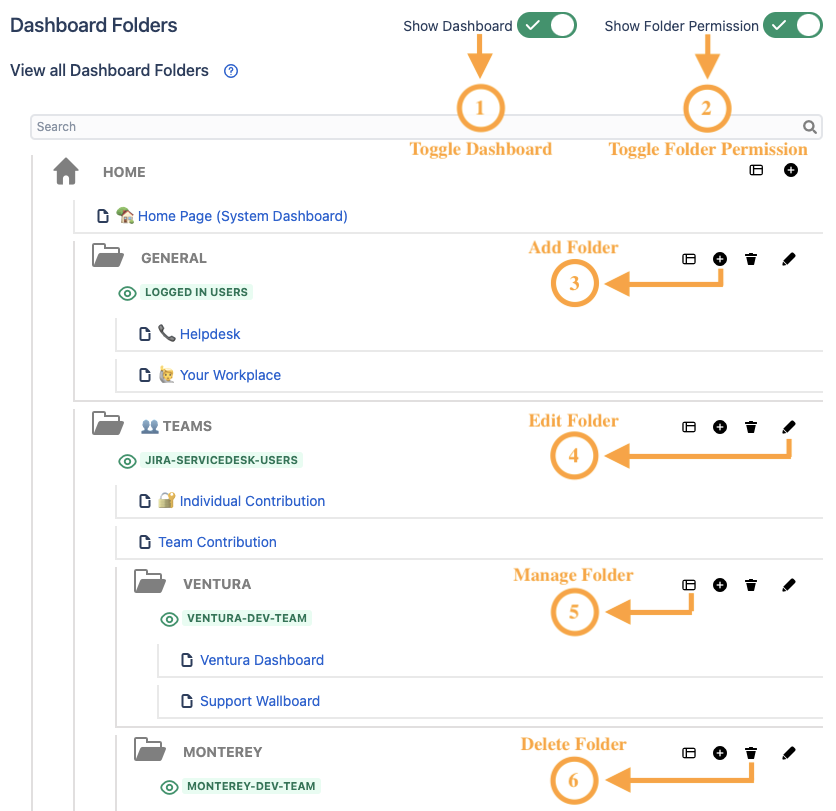Open the Helpdesk dashboard link
Viewport: 836px width, 811px height.
coord(210,334)
